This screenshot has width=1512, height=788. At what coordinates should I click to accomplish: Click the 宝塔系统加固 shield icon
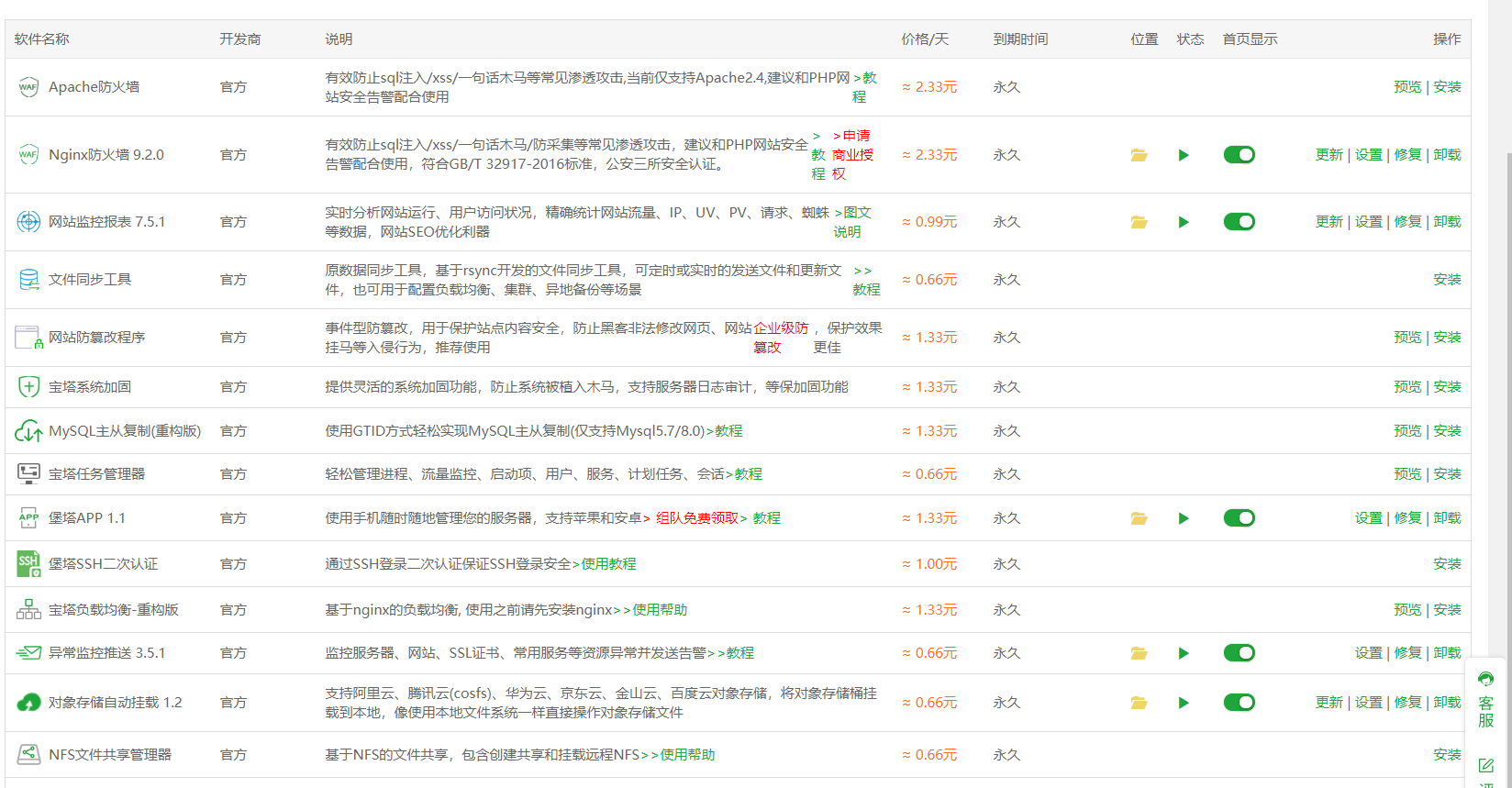[28, 386]
